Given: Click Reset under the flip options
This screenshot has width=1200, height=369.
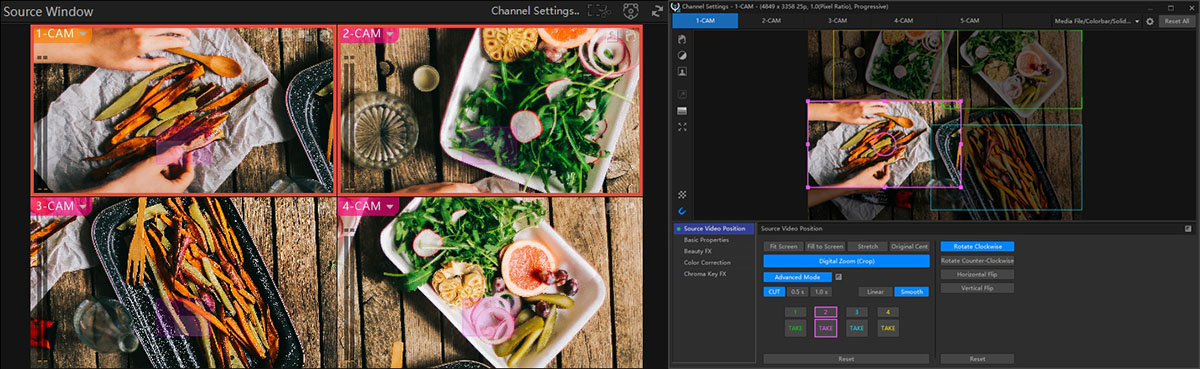Looking at the screenshot, I should pos(977,358).
